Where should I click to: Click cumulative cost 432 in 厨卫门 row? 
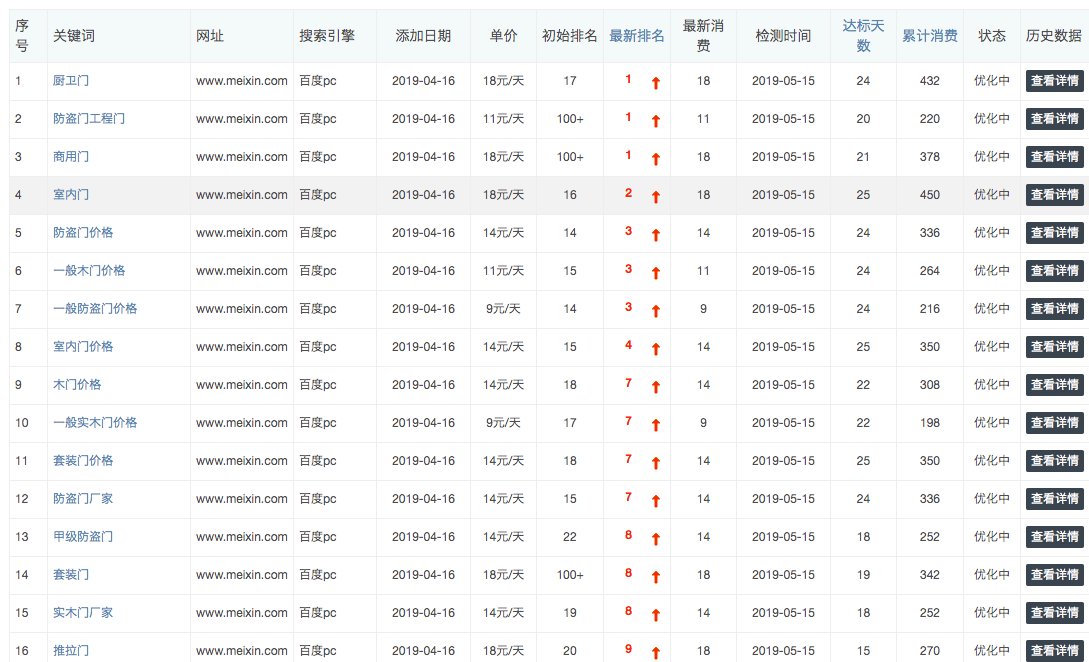(930, 81)
